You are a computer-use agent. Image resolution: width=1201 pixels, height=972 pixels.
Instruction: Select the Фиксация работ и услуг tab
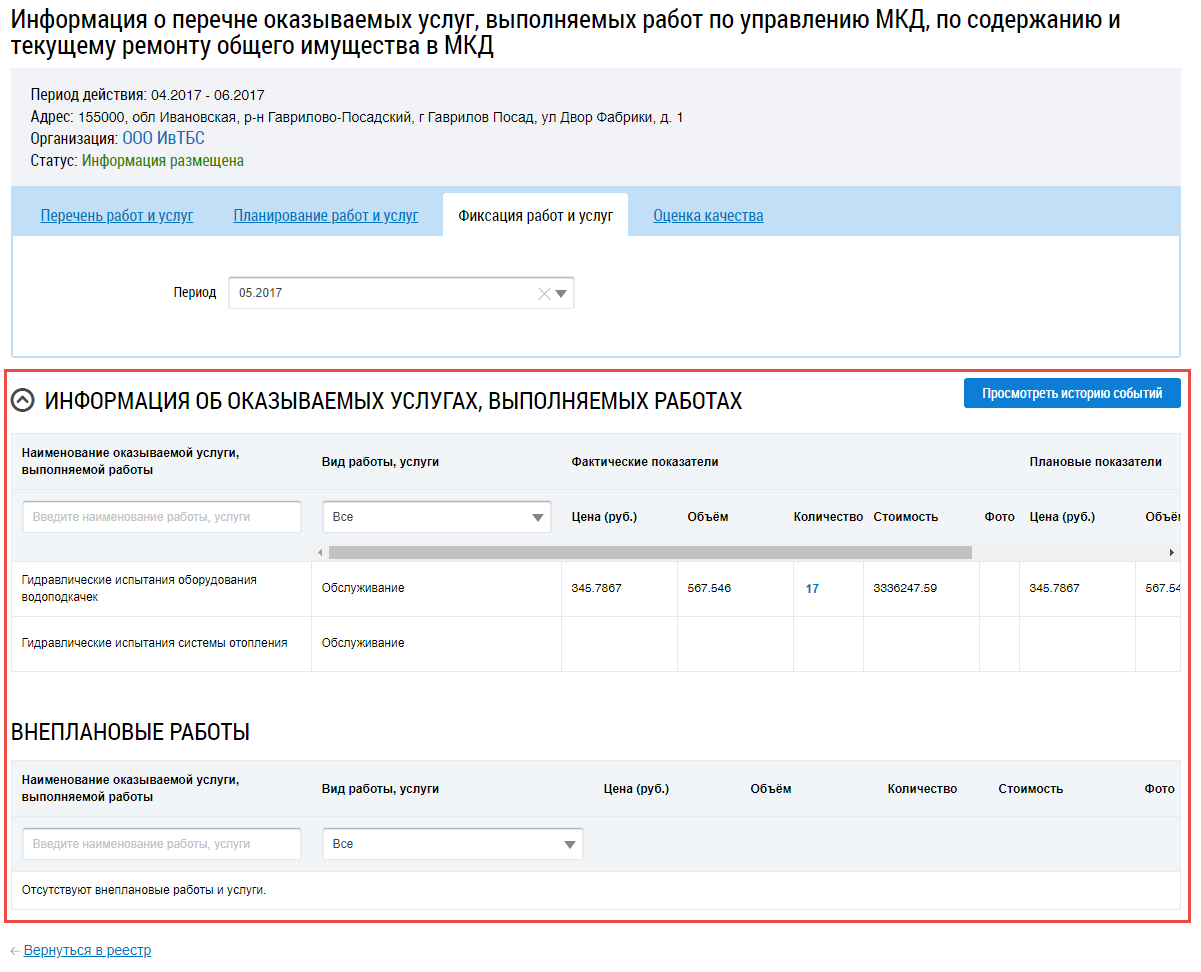coord(535,215)
